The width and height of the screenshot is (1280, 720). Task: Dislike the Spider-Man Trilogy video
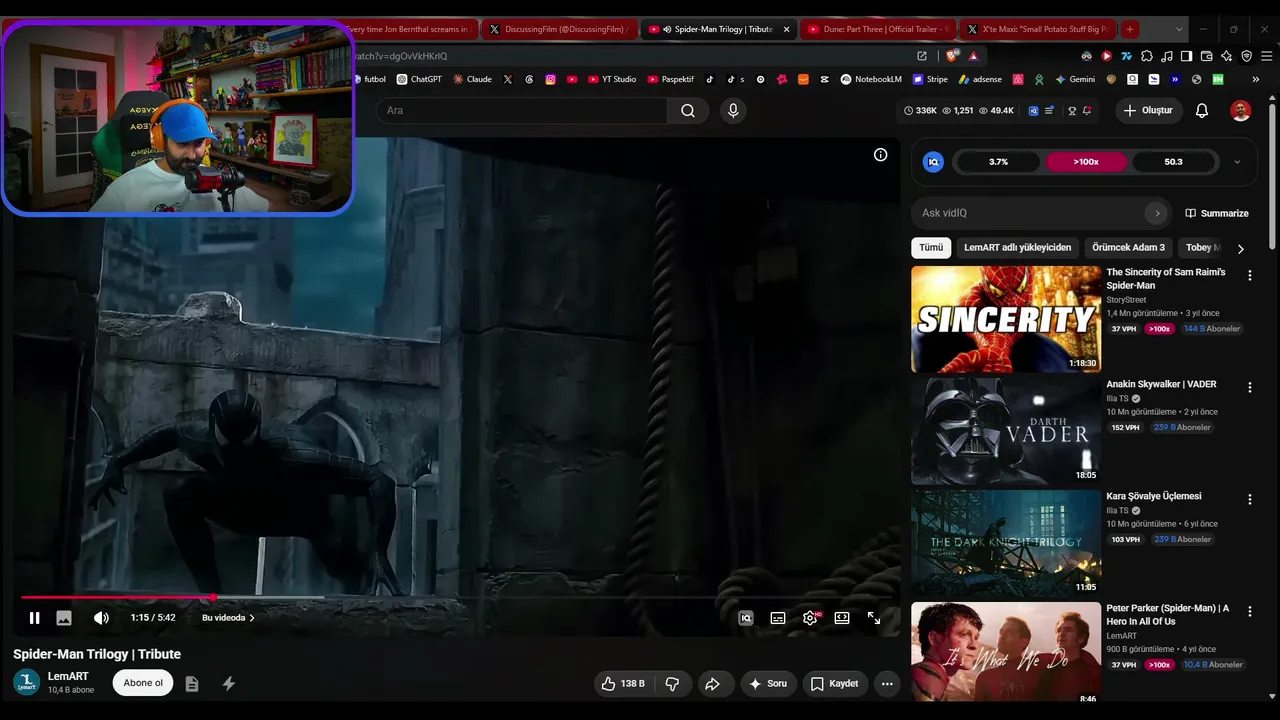672,684
